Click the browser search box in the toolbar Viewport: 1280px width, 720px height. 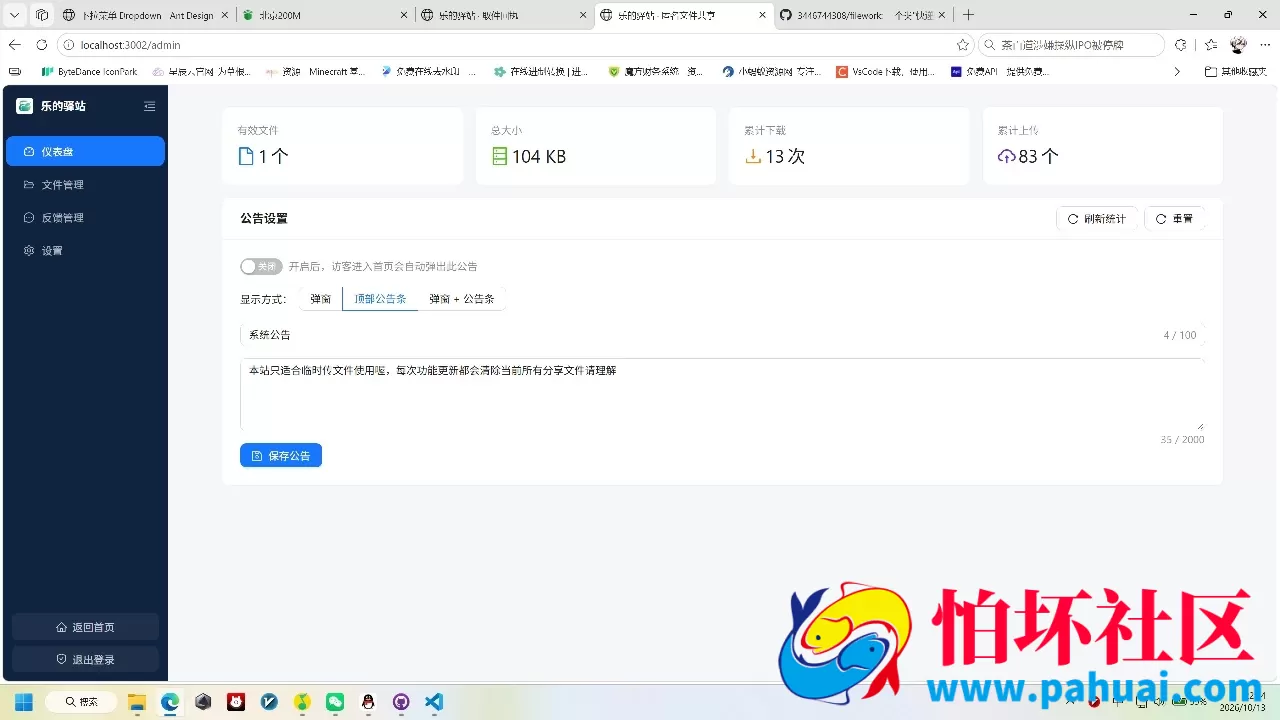(1071, 45)
